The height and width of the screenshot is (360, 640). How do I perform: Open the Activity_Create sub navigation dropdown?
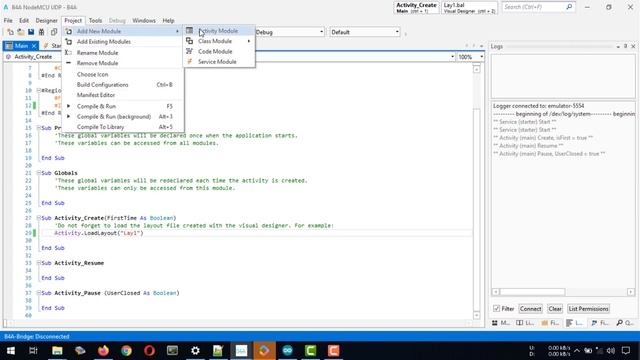click(x=452, y=57)
